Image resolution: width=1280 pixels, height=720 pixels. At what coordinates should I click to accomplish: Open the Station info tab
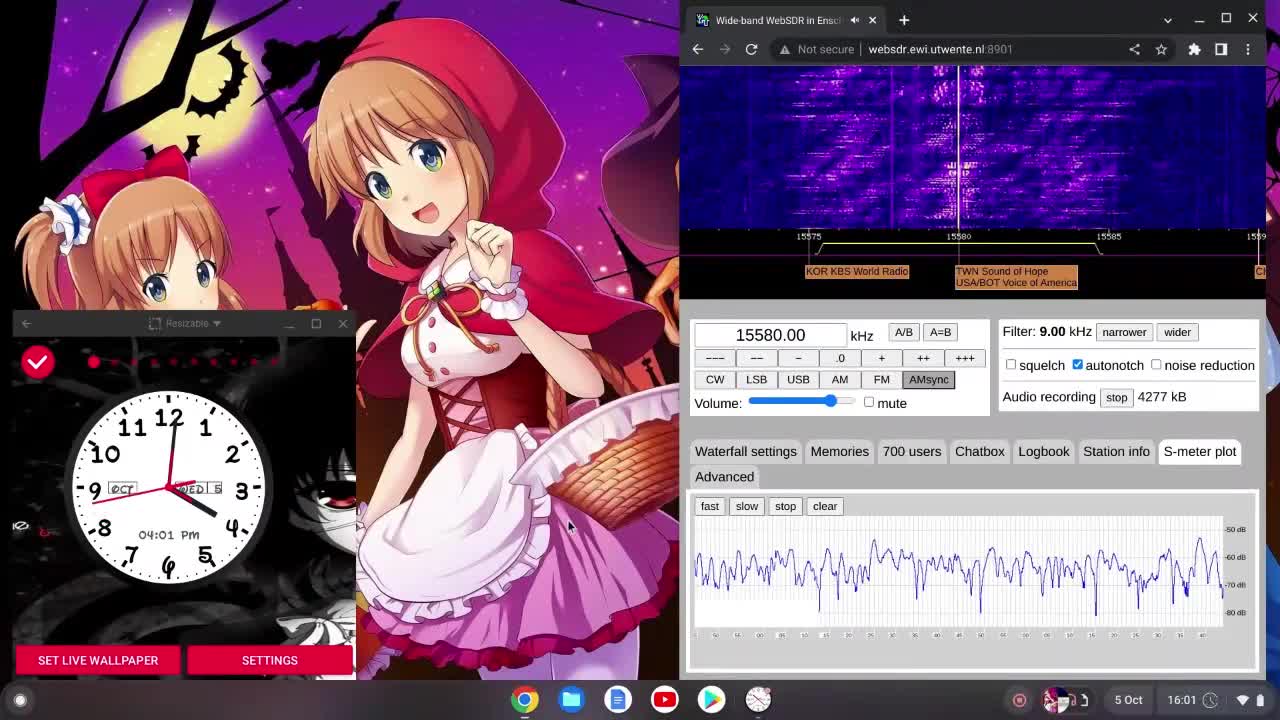pyautogui.click(x=1116, y=451)
